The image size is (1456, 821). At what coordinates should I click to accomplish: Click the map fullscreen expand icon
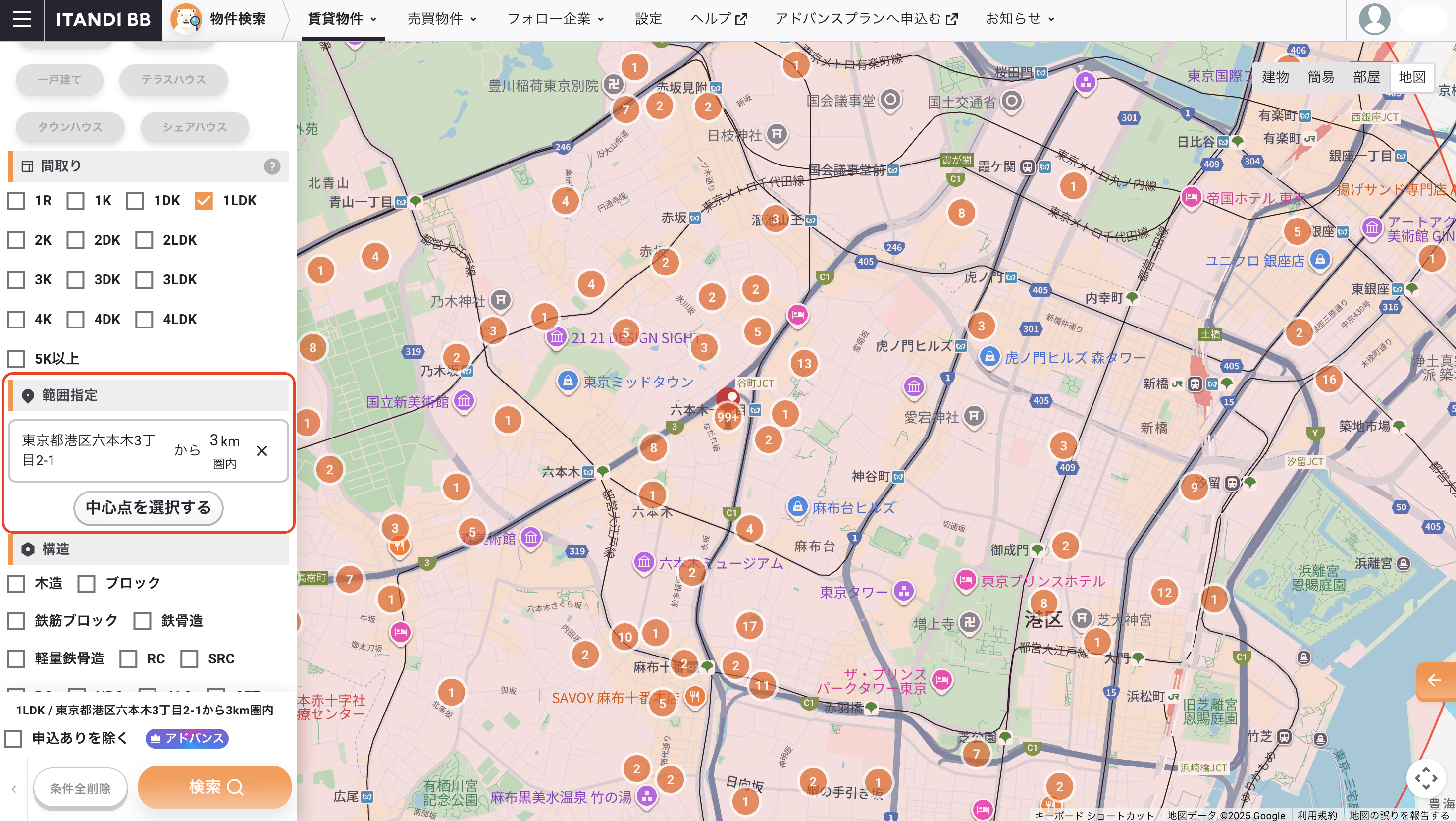click(1425, 778)
